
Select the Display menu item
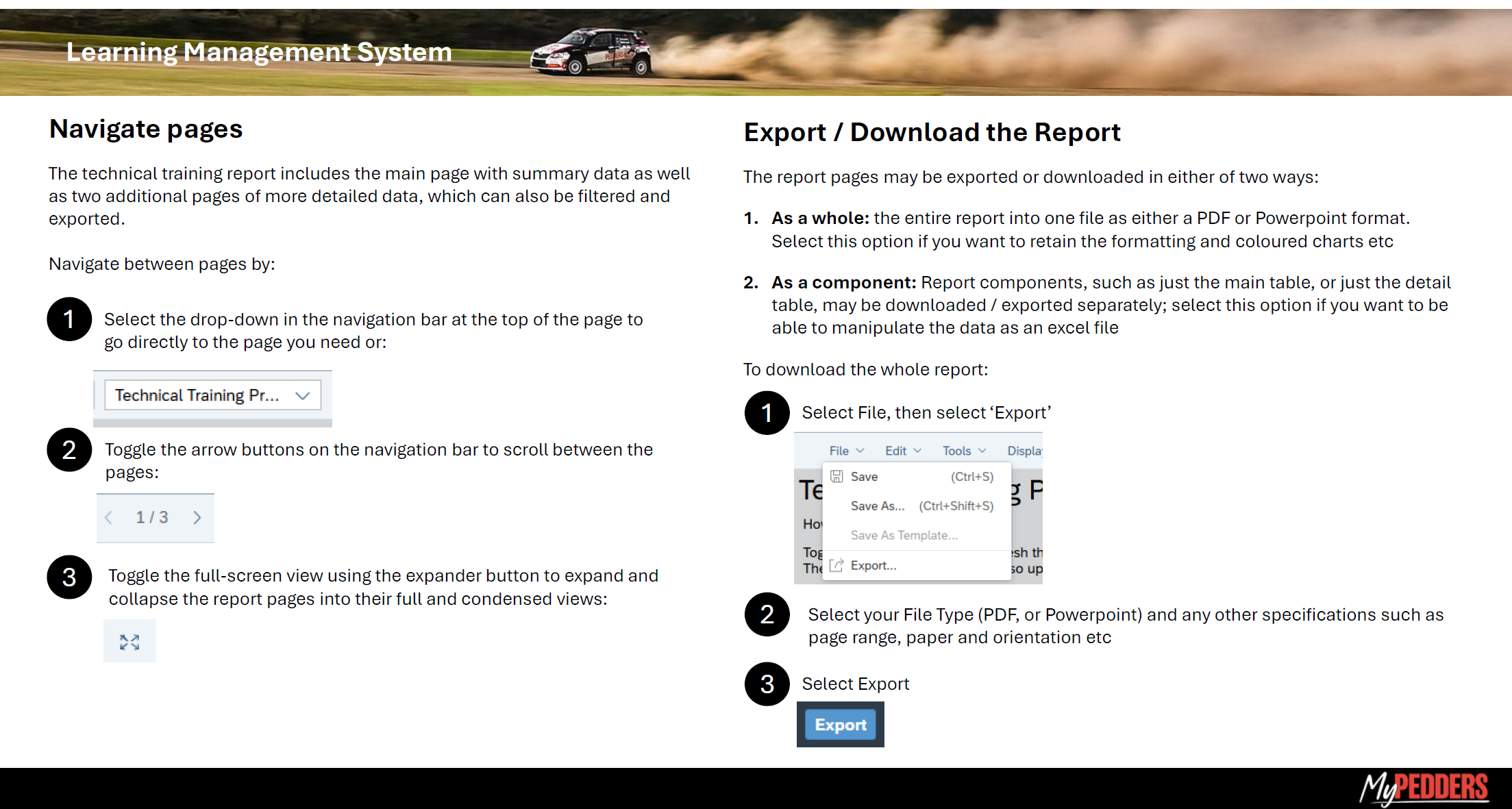pos(1024,451)
